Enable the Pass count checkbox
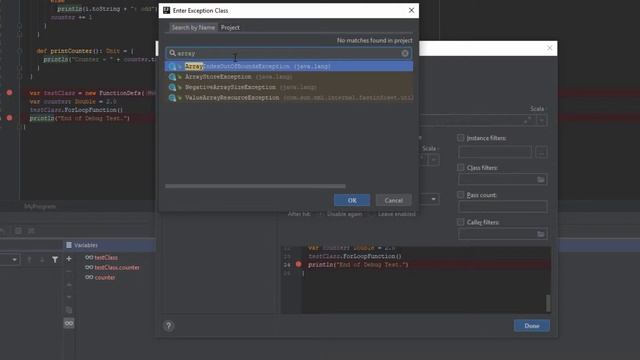The image size is (640, 360). click(x=461, y=195)
